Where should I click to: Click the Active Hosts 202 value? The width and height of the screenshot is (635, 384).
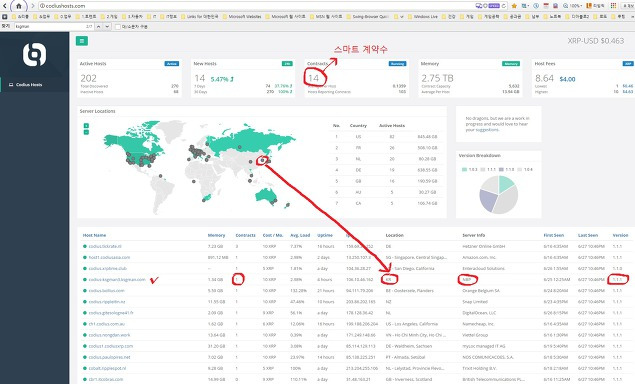[88, 78]
